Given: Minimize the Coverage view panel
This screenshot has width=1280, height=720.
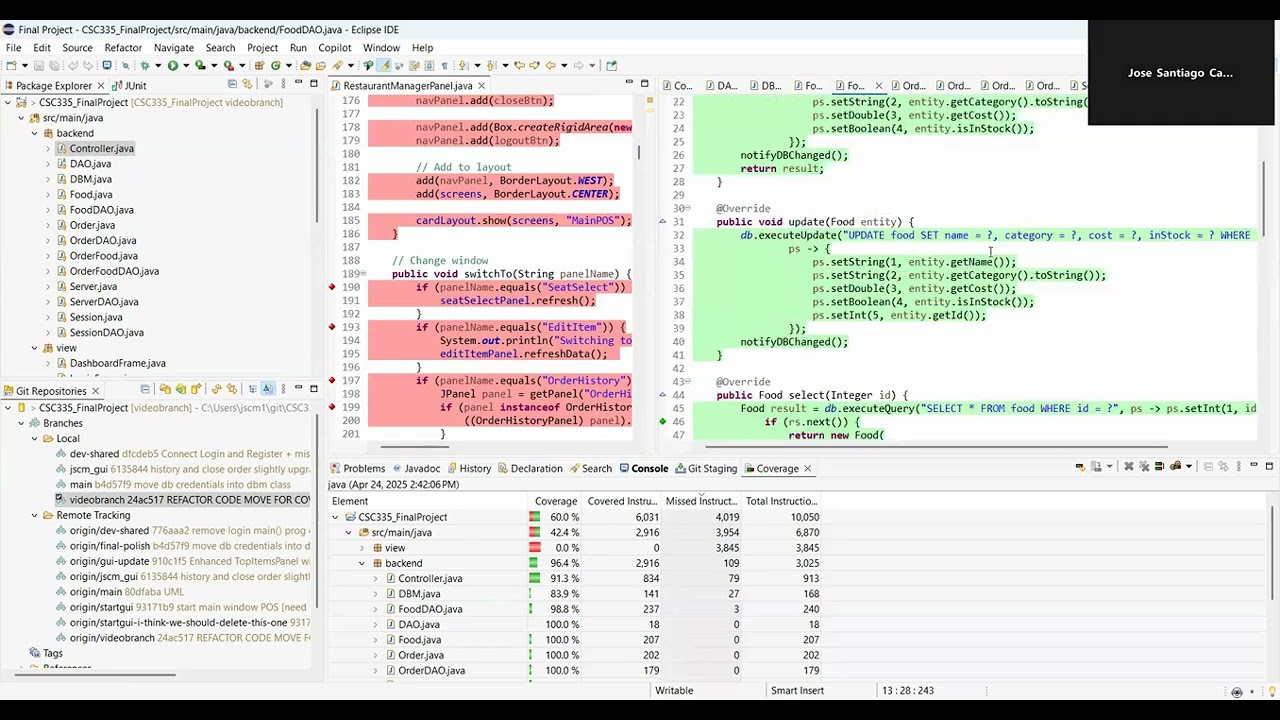Looking at the screenshot, I should click(1254, 465).
